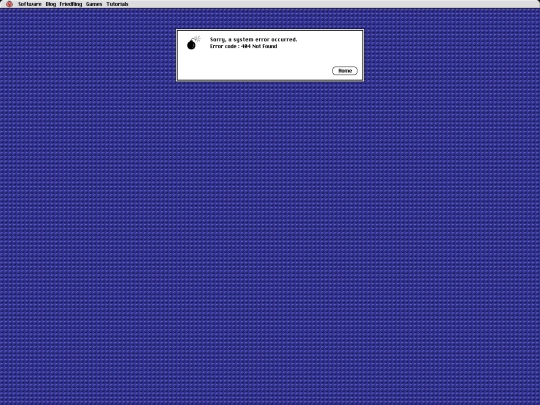Screen dimensions: 540x405
Task: Open the Tutorials menu
Action: [x=117, y=4]
